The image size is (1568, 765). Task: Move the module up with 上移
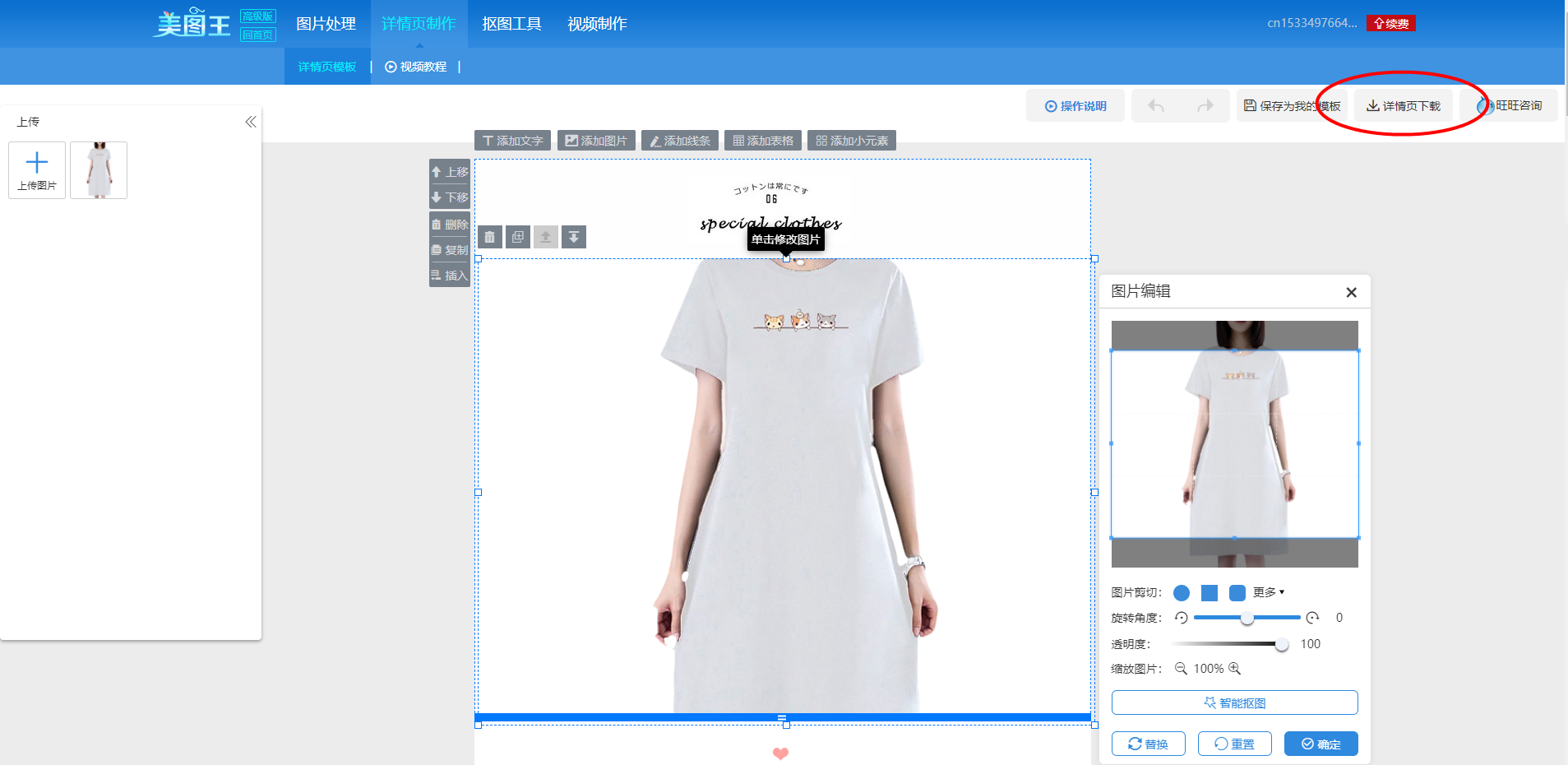[x=450, y=172]
